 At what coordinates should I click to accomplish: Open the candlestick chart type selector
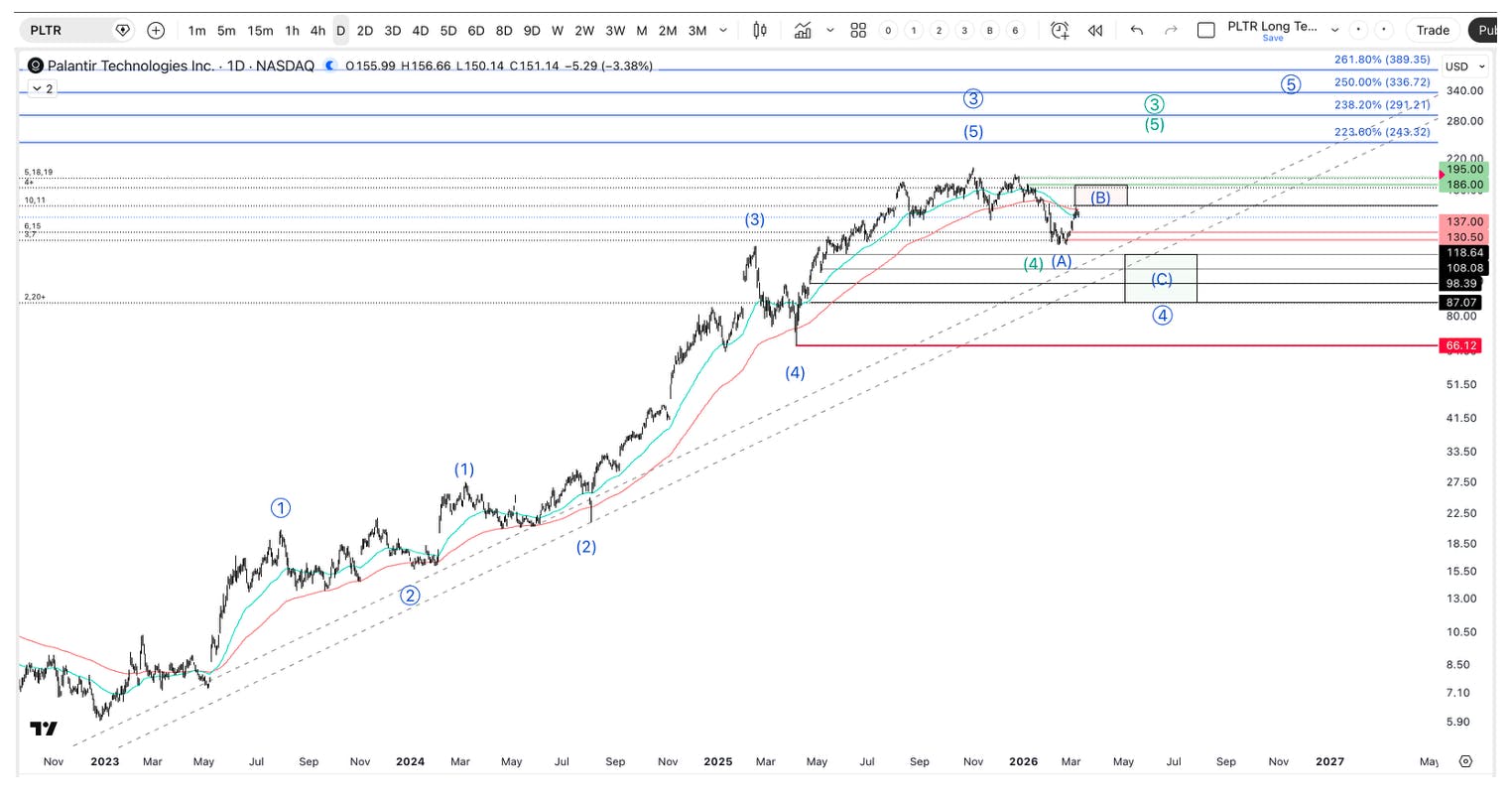760,30
